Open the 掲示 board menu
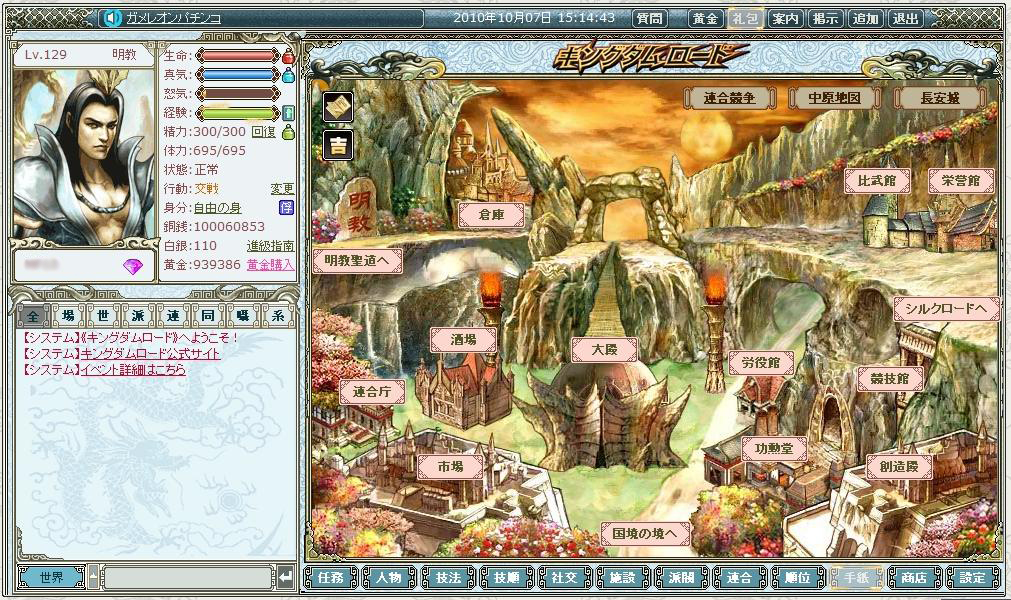 tap(825, 19)
